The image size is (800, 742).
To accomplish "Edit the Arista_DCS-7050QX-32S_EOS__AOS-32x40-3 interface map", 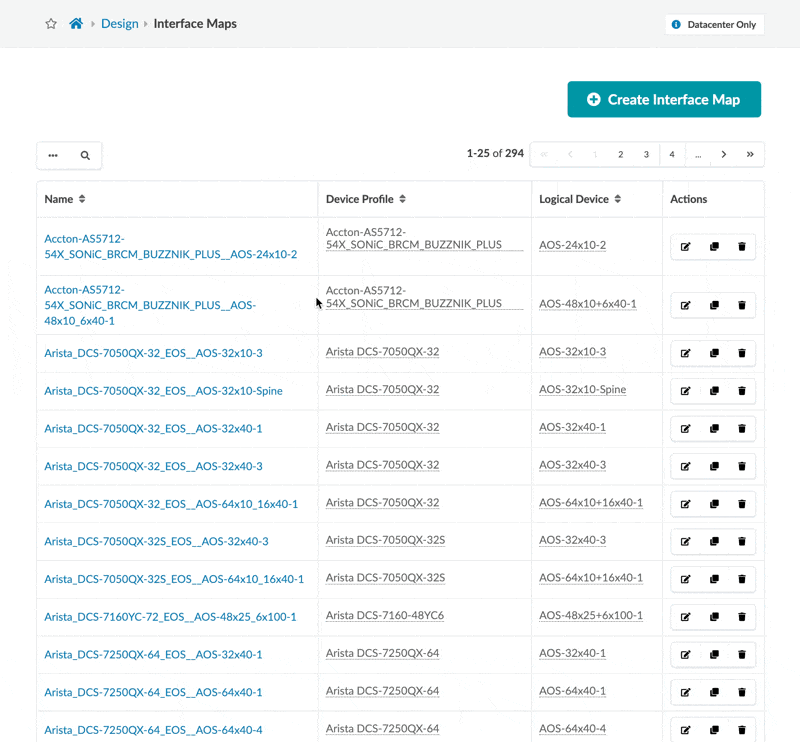I will (x=685, y=542).
